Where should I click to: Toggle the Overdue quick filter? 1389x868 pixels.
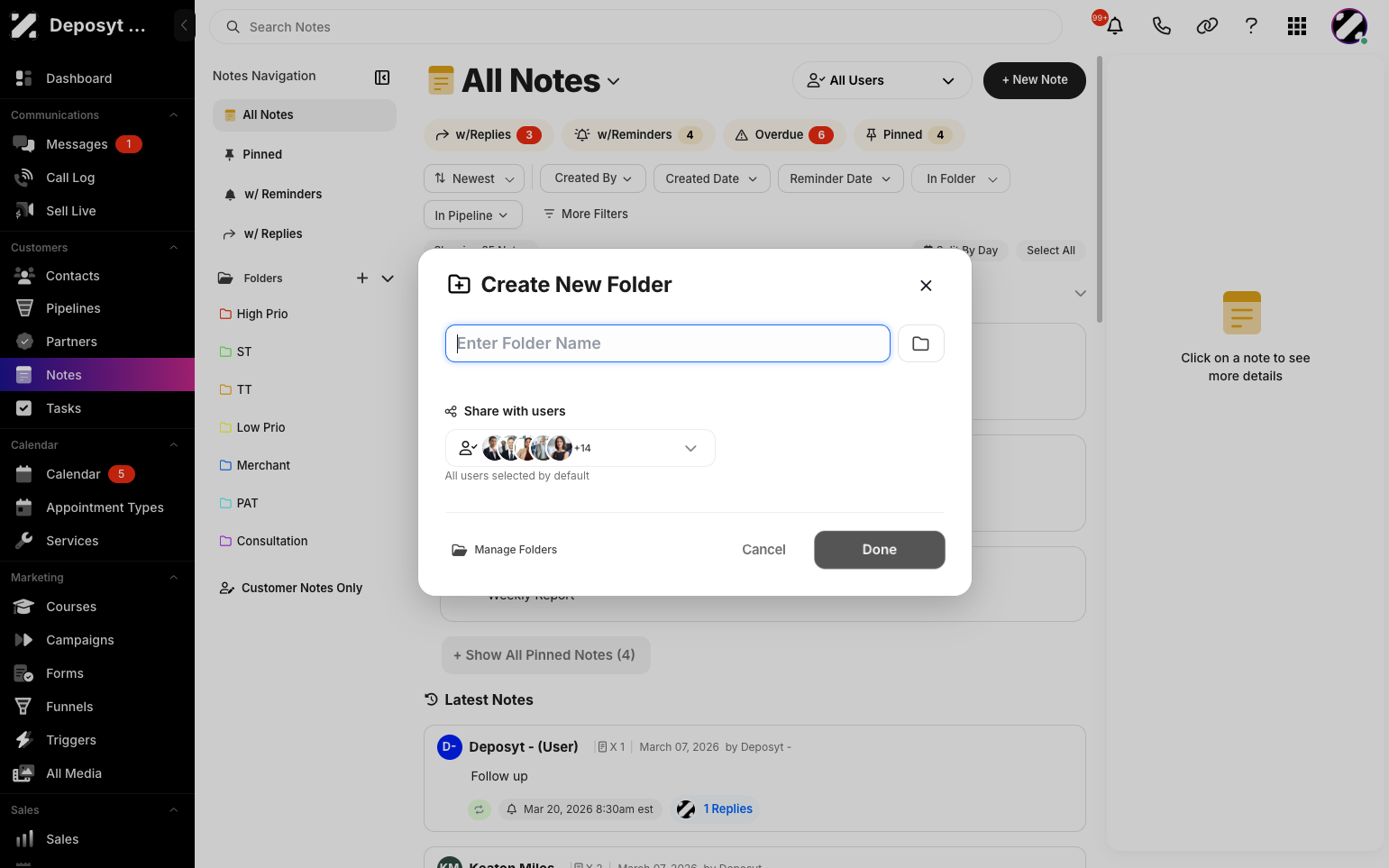pyautogui.click(x=784, y=135)
